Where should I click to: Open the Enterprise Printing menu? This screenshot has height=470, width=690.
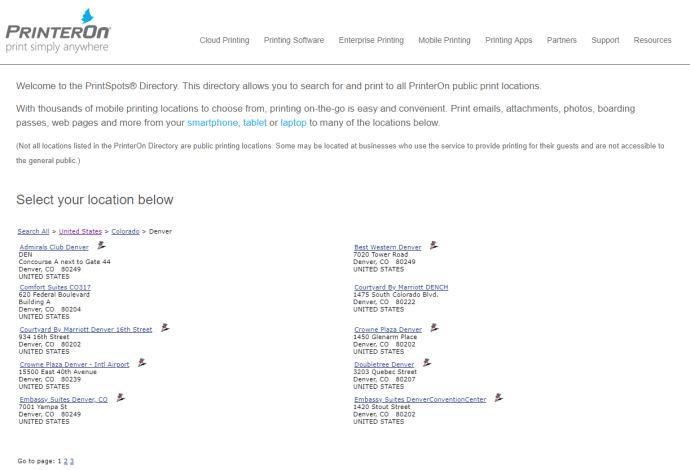click(371, 40)
